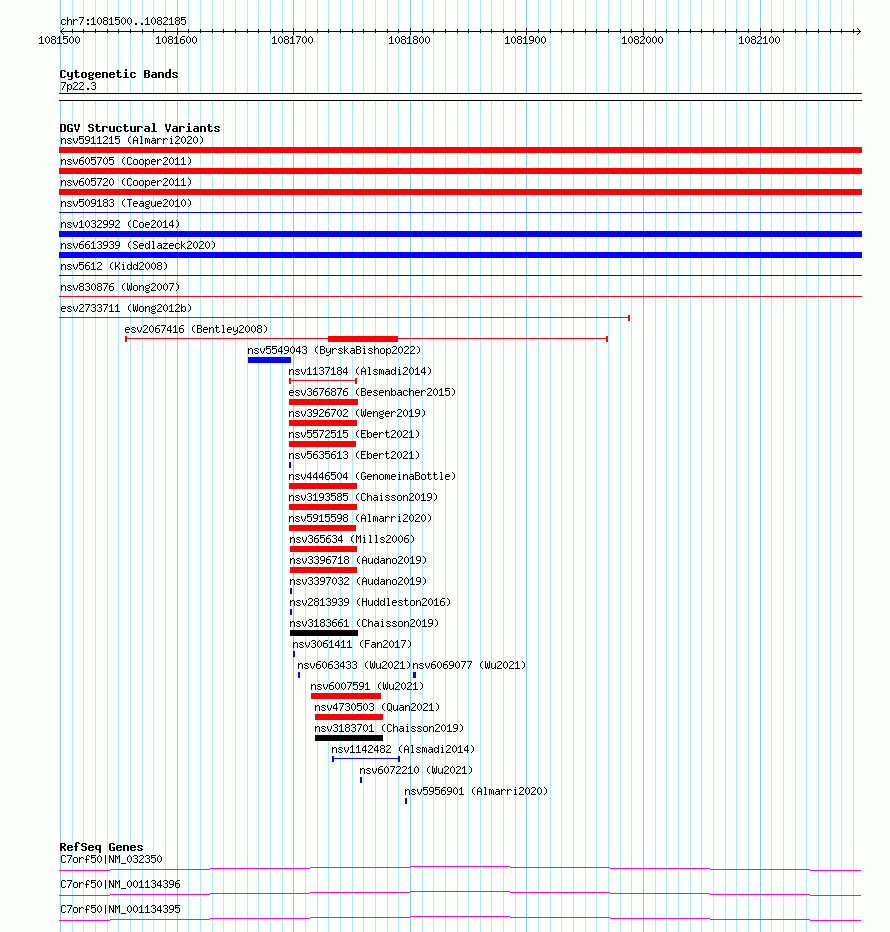890x932 pixels.
Task: Click the C7orf50|NM_032350 gene label
Action: [111, 859]
